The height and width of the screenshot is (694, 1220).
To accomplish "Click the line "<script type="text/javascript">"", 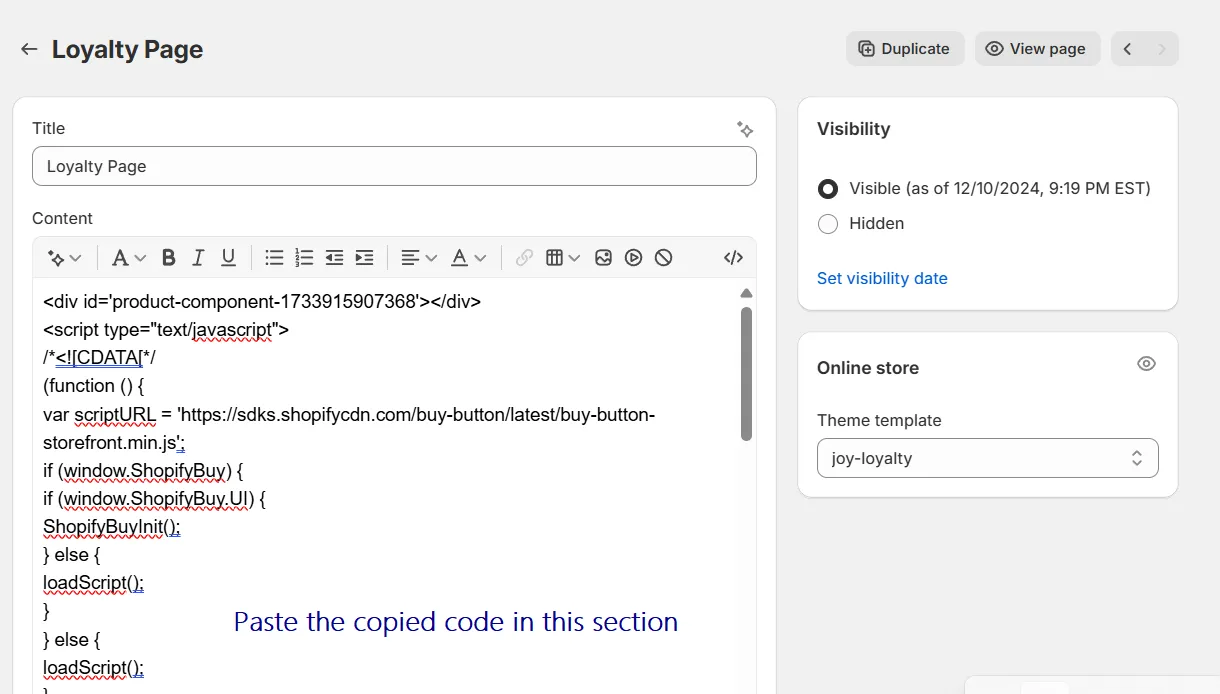I will pos(166,329).
